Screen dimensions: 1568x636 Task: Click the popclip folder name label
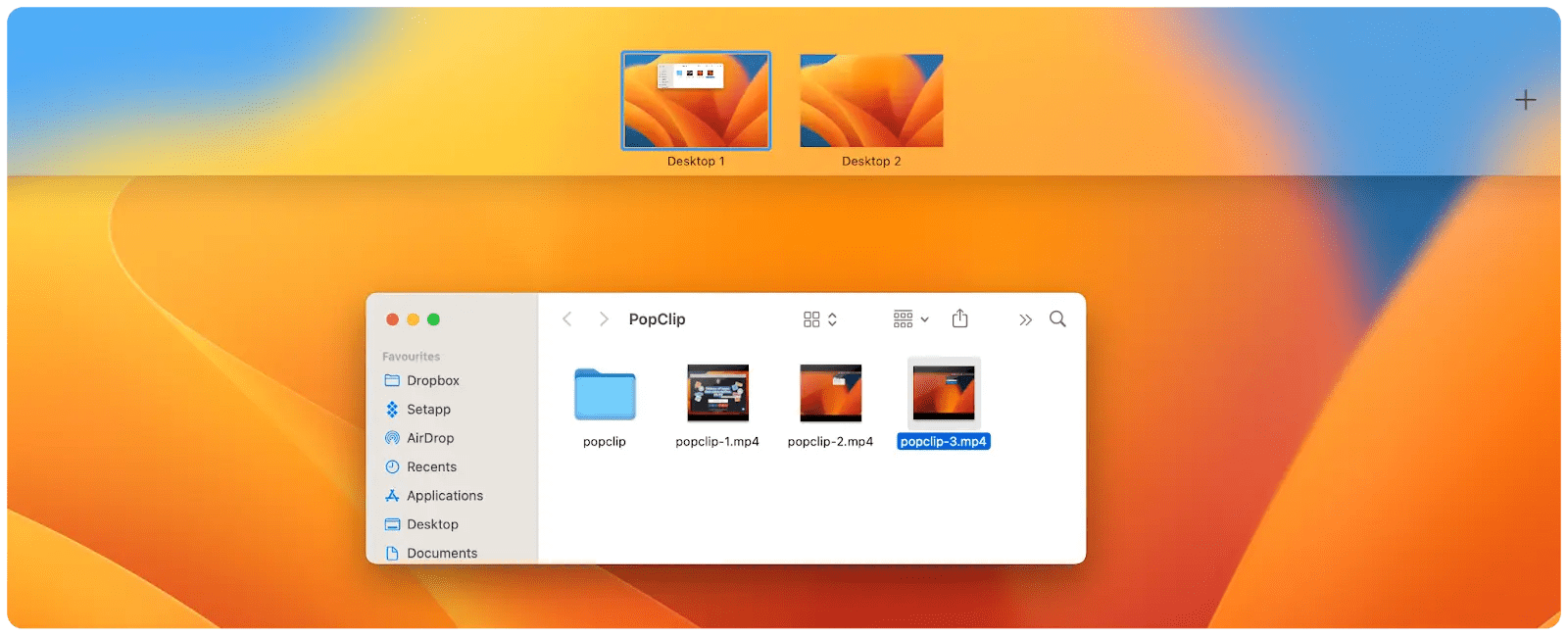(605, 442)
